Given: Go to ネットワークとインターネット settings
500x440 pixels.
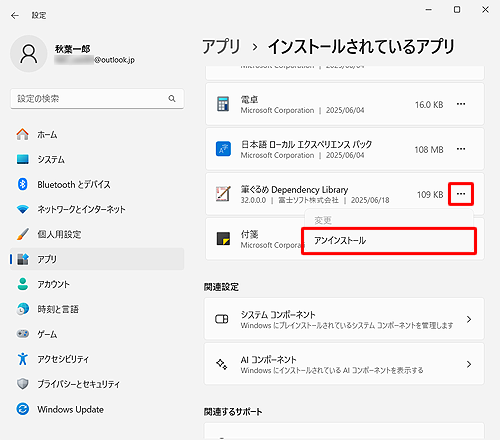Looking at the screenshot, I should 97,209.
